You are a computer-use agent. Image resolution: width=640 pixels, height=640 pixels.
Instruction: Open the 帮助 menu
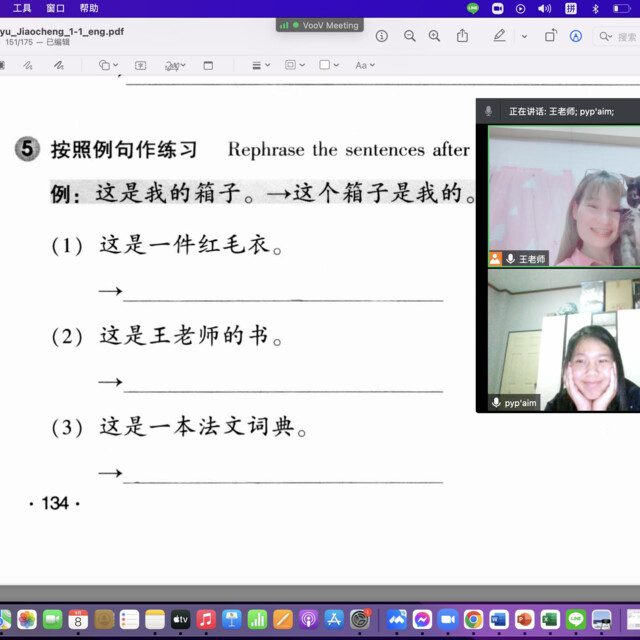coord(89,8)
